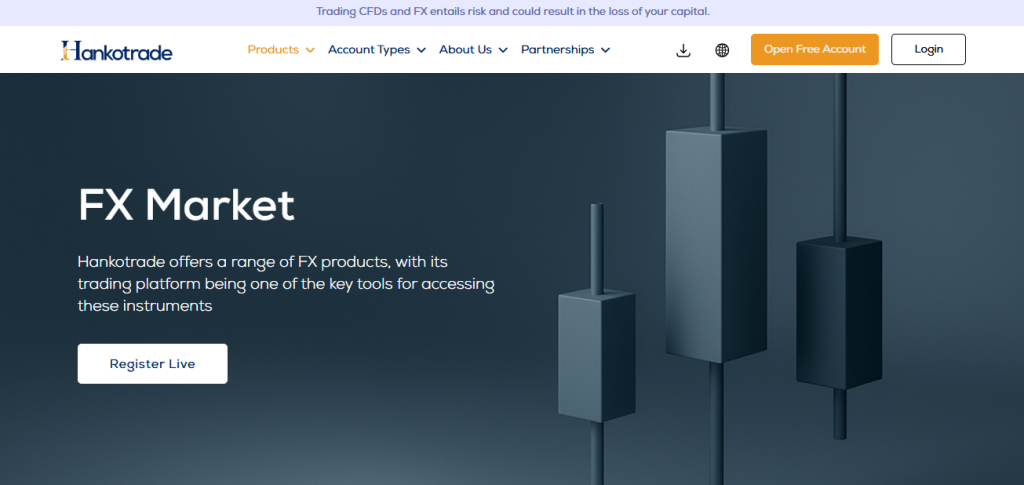Screen dimensions: 1024x485
Task: Choose the About Us menu label
Action: coord(465,50)
